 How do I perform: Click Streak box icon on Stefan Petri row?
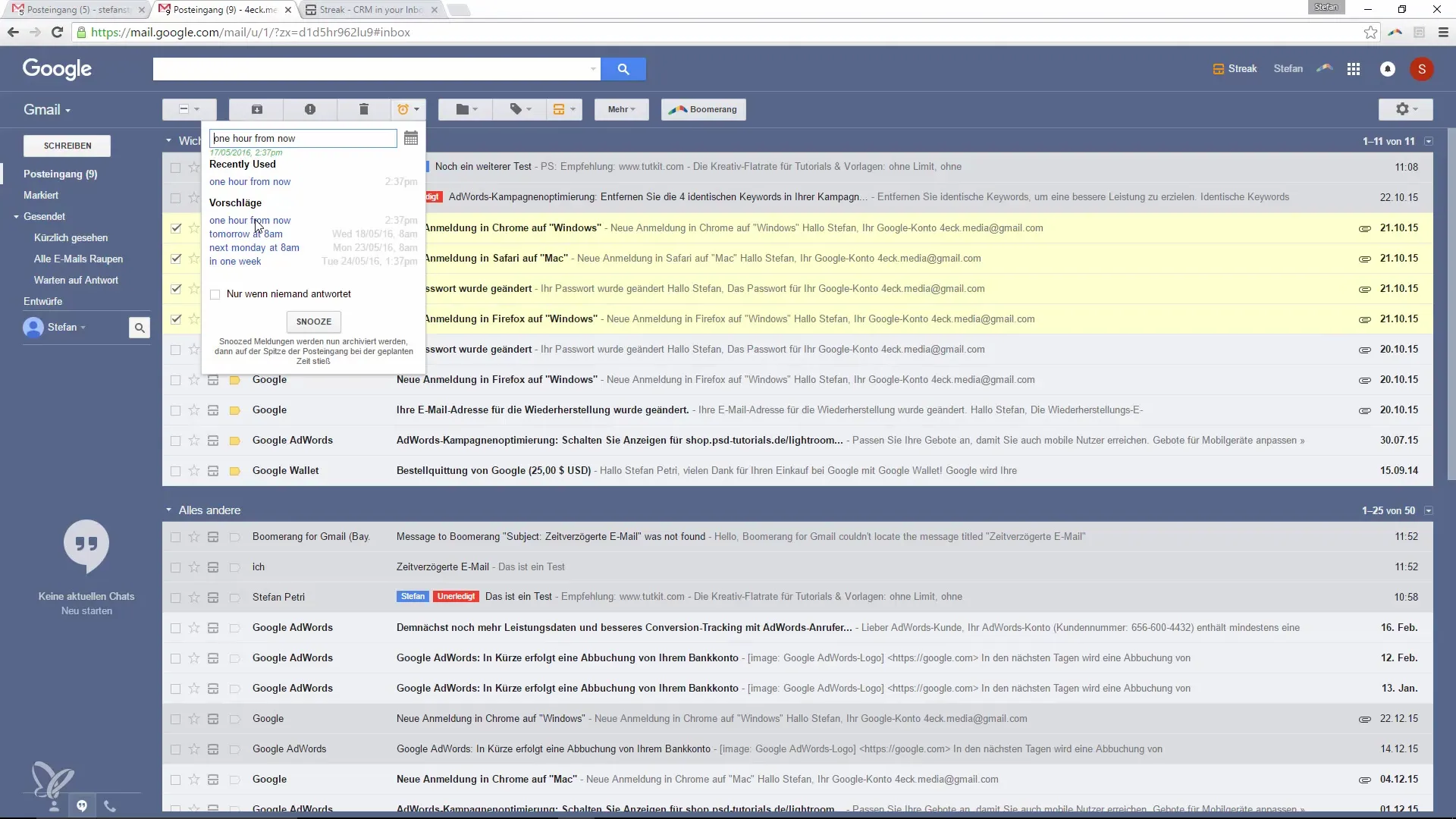pyautogui.click(x=213, y=598)
